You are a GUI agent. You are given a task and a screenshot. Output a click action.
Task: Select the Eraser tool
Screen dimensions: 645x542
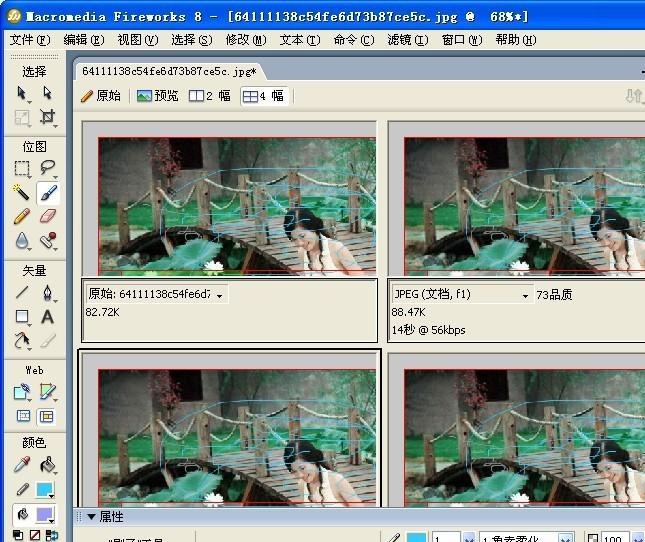(x=47, y=216)
